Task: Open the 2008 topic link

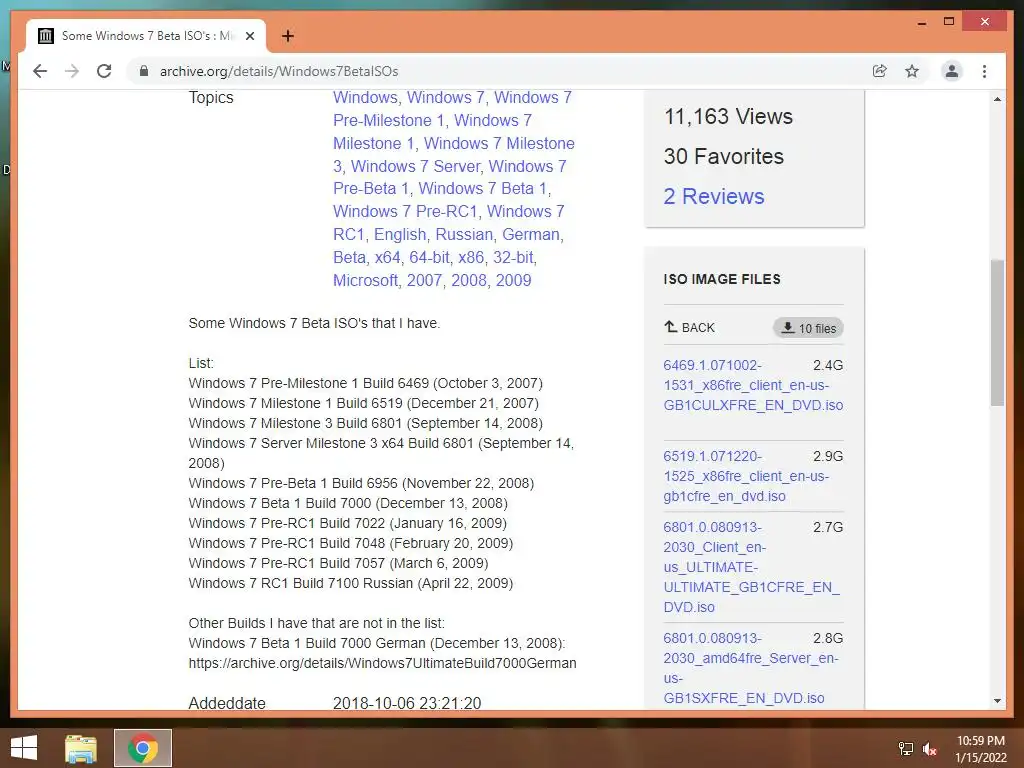Action: click(469, 280)
